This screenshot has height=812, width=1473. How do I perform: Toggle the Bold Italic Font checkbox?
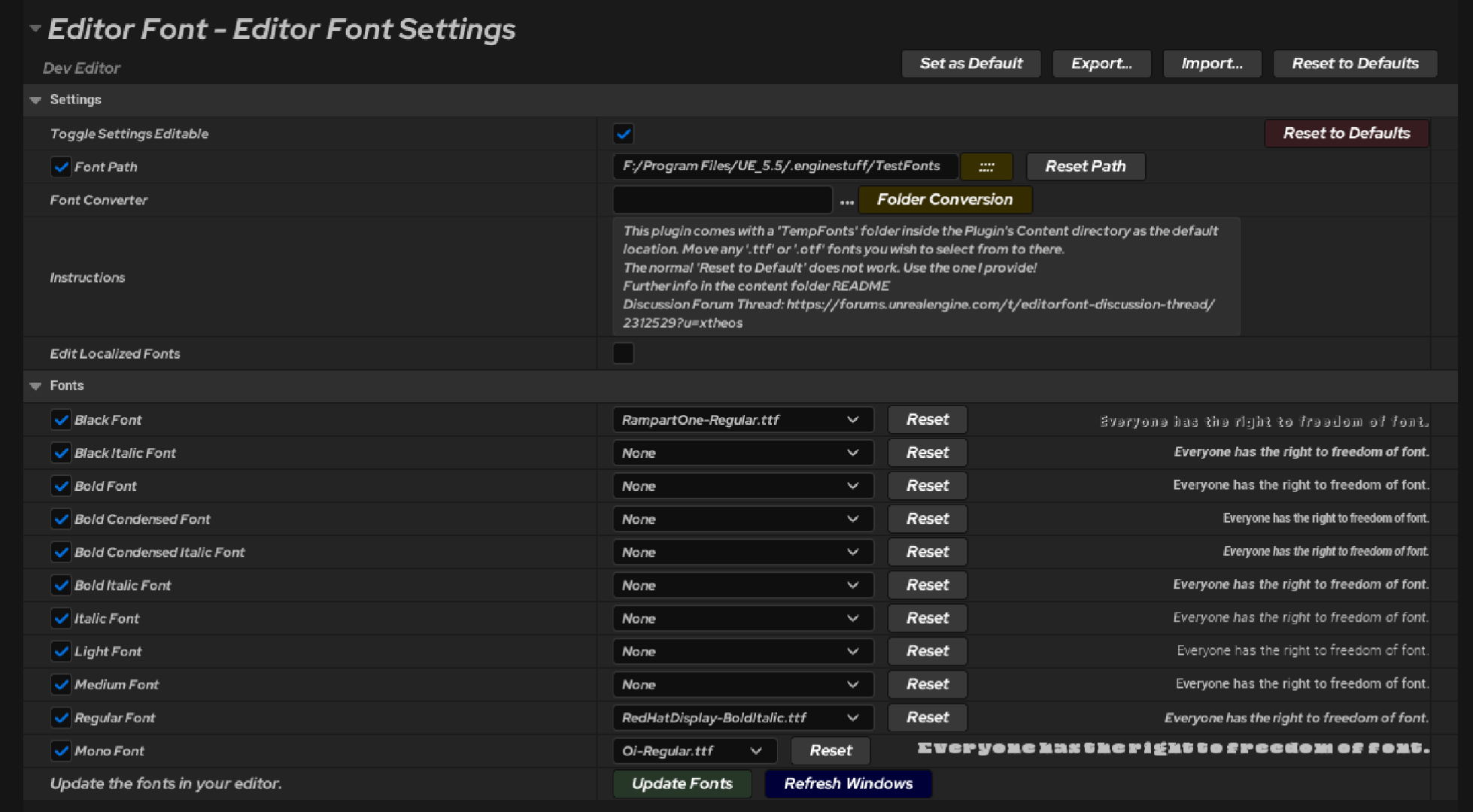pos(61,585)
